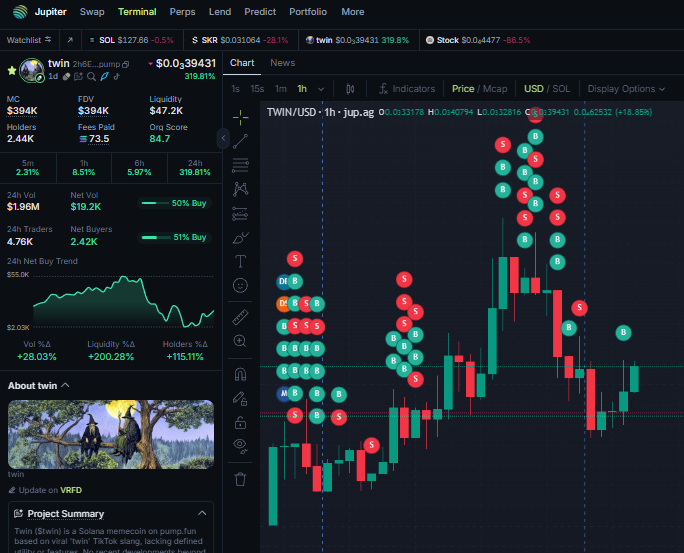This screenshot has width=684, height=553.
Task: Open SKR in the watchlist ticker
Action: pyautogui.click(x=240, y=40)
